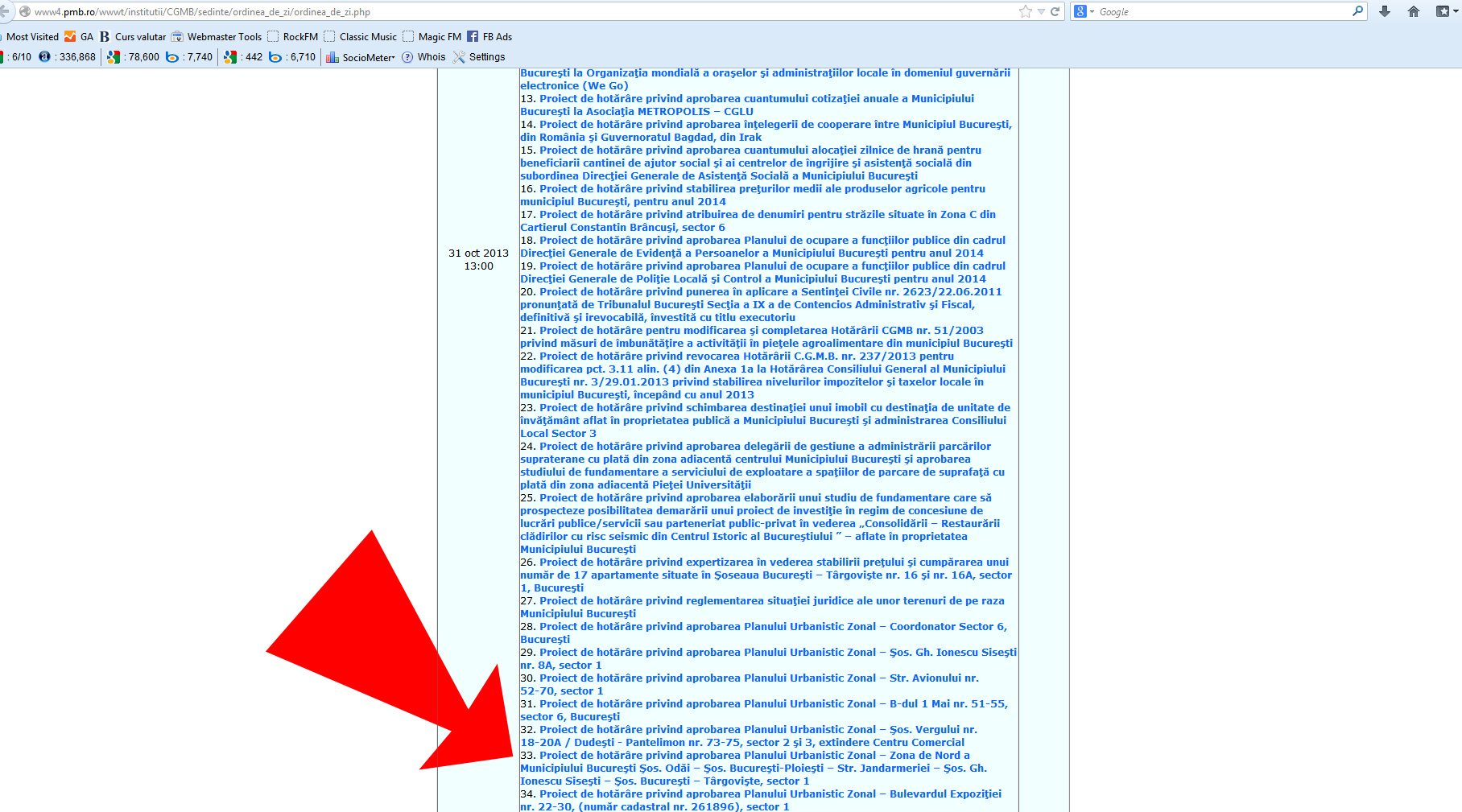Open the Most Visited bookmarks folder
Viewport: 1462px width, 812px height.
pyautogui.click(x=32, y=36)
